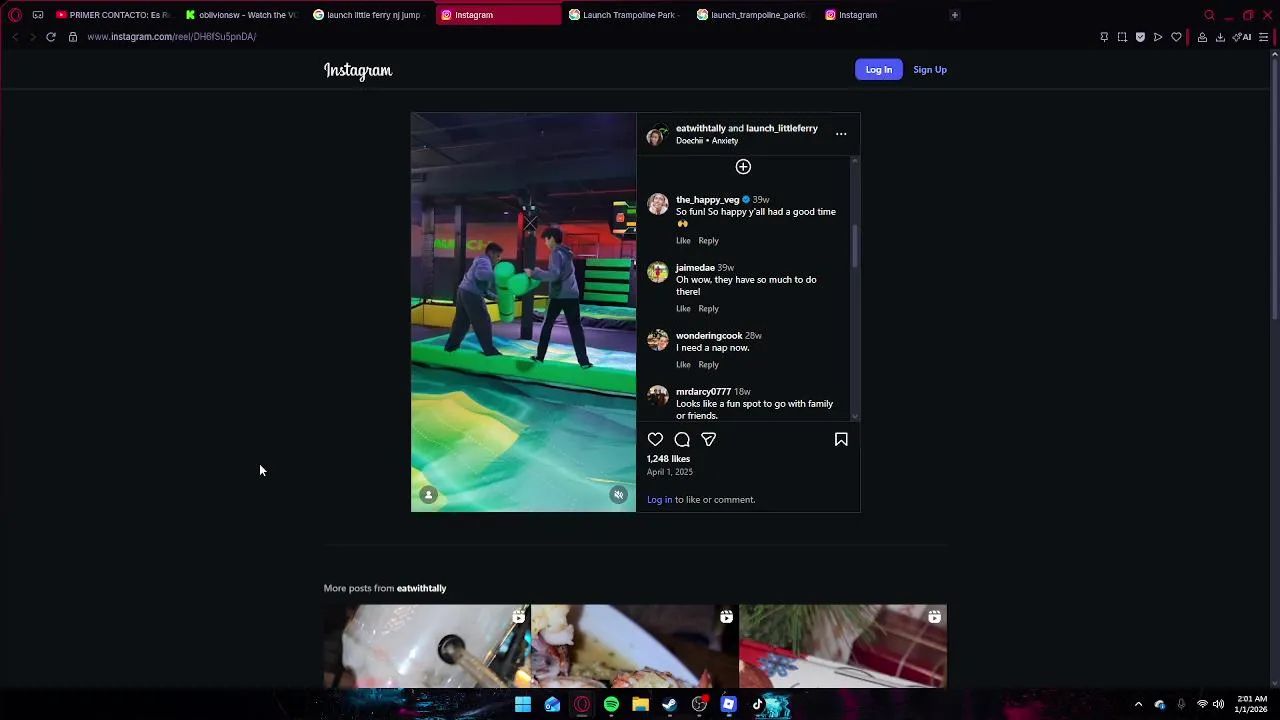Open the player triangle icon in the toolbar

(x=1158, y=37)
